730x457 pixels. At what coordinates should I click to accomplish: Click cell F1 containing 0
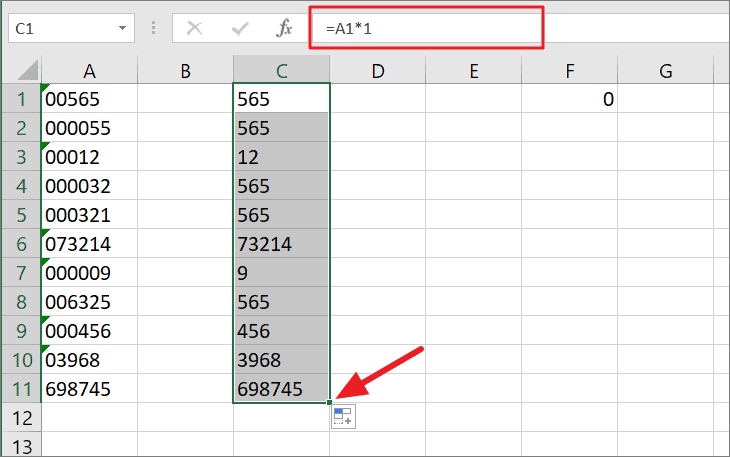coord(569,99)
